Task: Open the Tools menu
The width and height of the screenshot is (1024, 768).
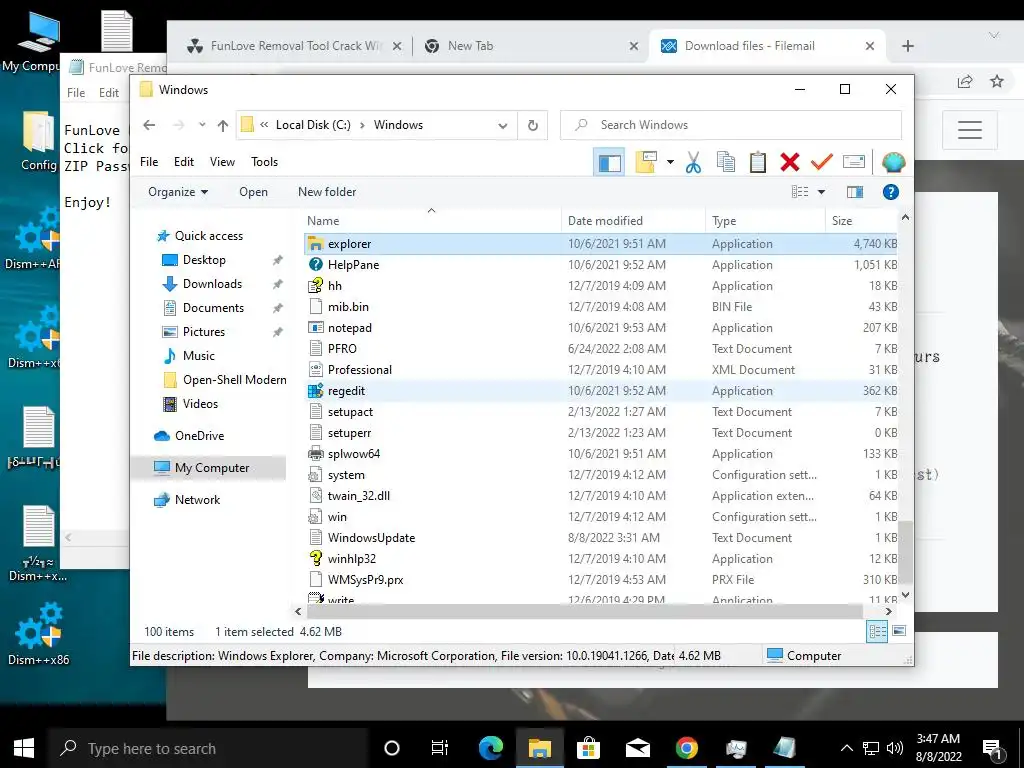Action: pyautogui.click(x=264, y=162)
